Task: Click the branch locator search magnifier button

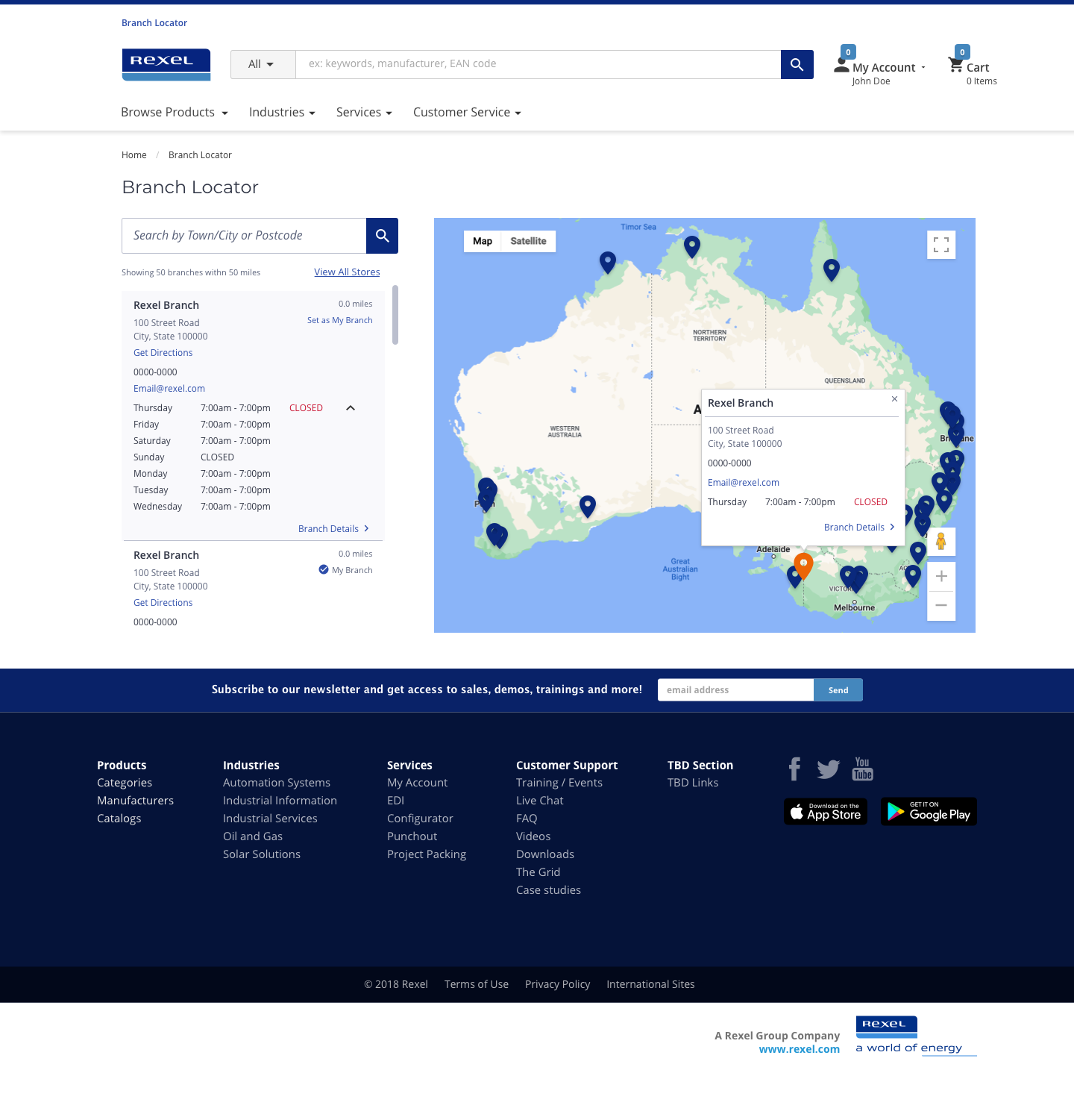Action: 382,236
